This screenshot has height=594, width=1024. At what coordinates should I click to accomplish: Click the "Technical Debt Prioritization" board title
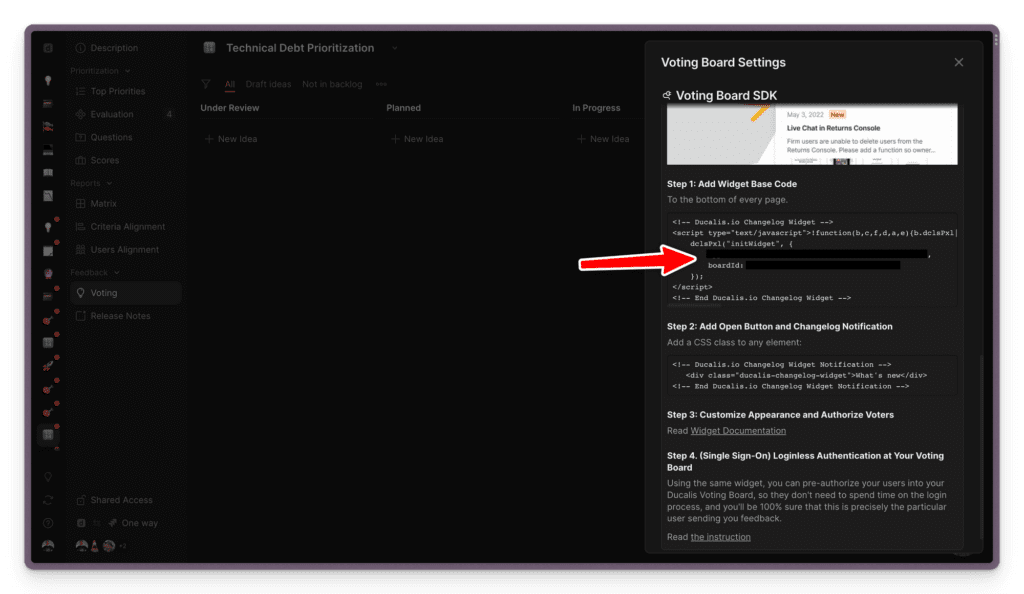pos(300,48)
